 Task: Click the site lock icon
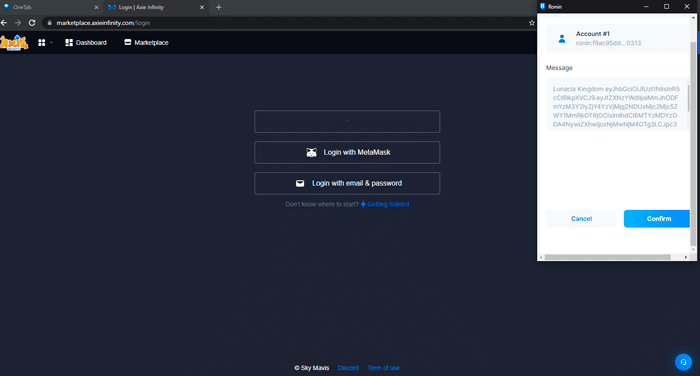pyautogui.click(x=50, y=23)
